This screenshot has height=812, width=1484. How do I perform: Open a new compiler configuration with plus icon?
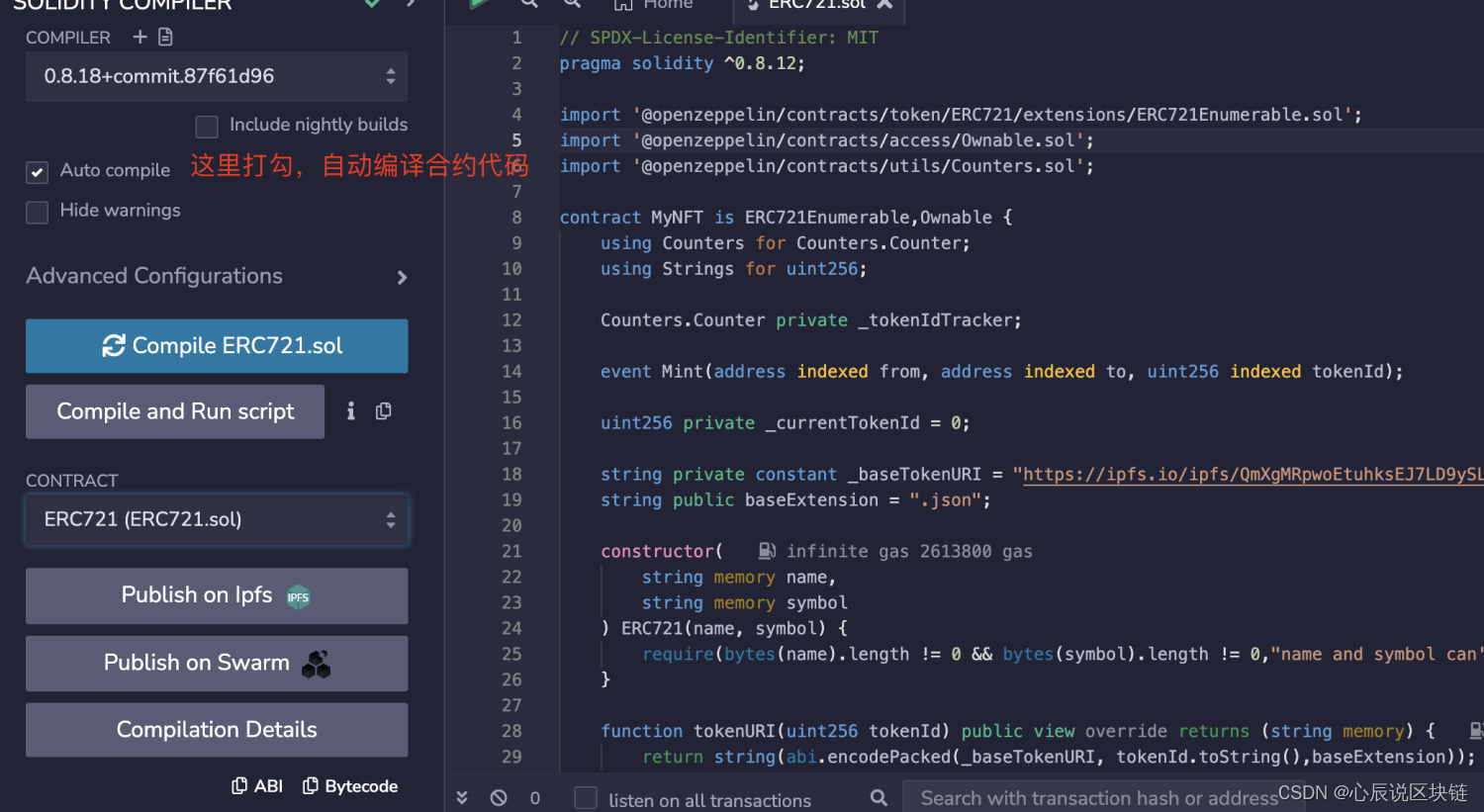tap(141, 37)
